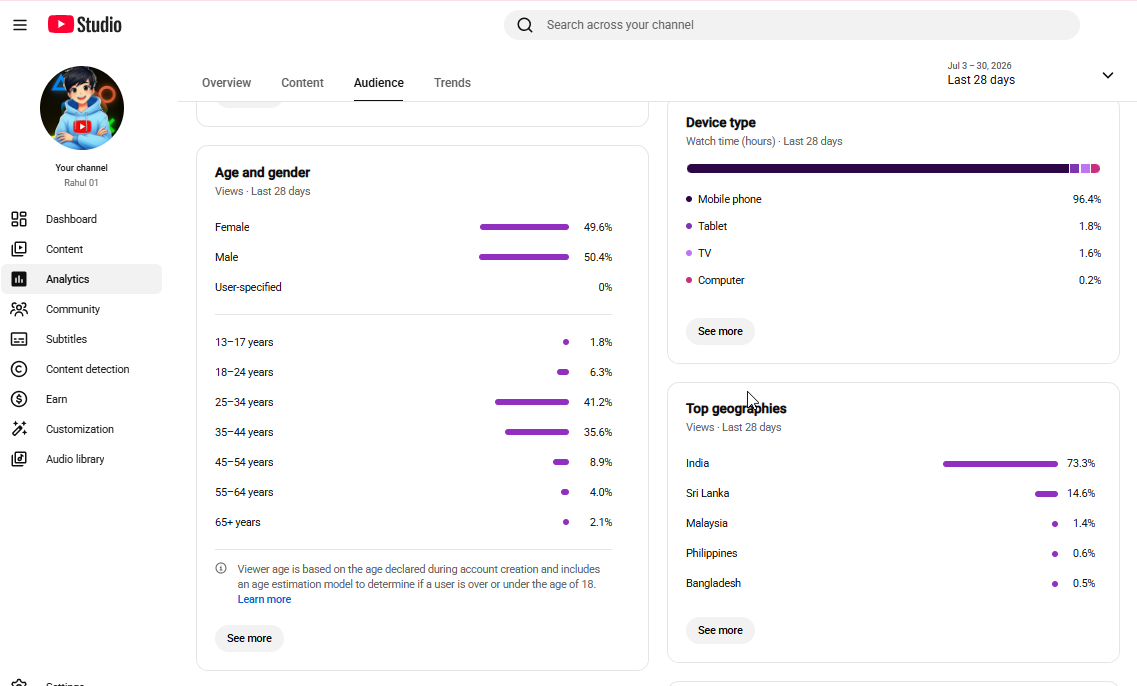Viewport: 1137px width, 686px height.
Task: Click the Top geographies card title
Action: tap(736, 408)
